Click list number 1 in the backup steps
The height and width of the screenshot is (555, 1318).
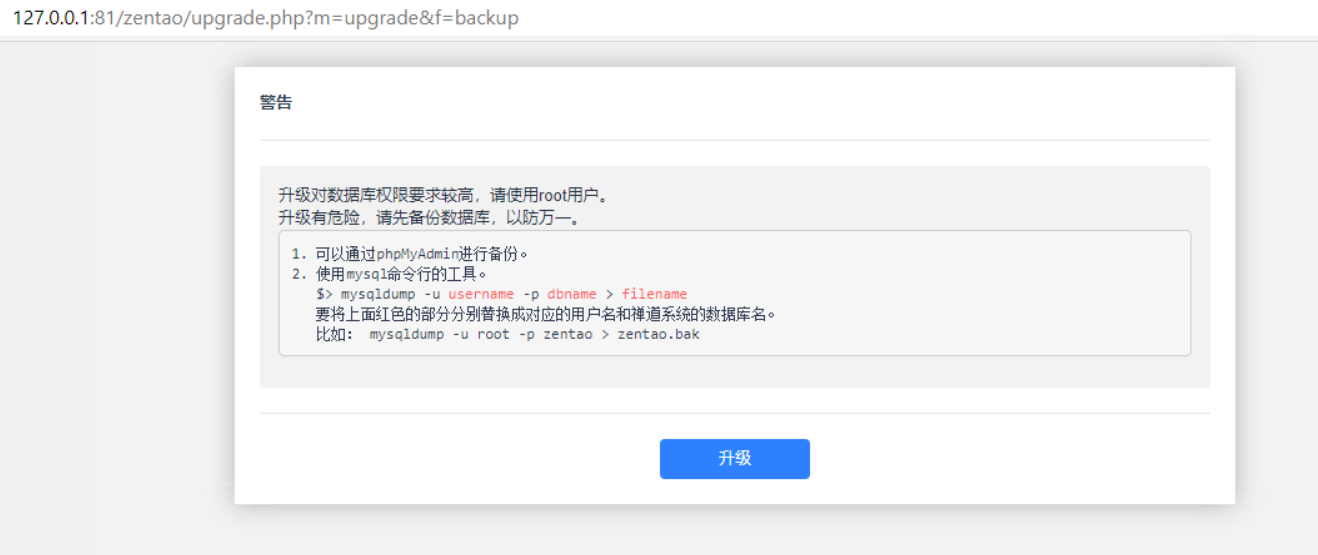point(298,254)
